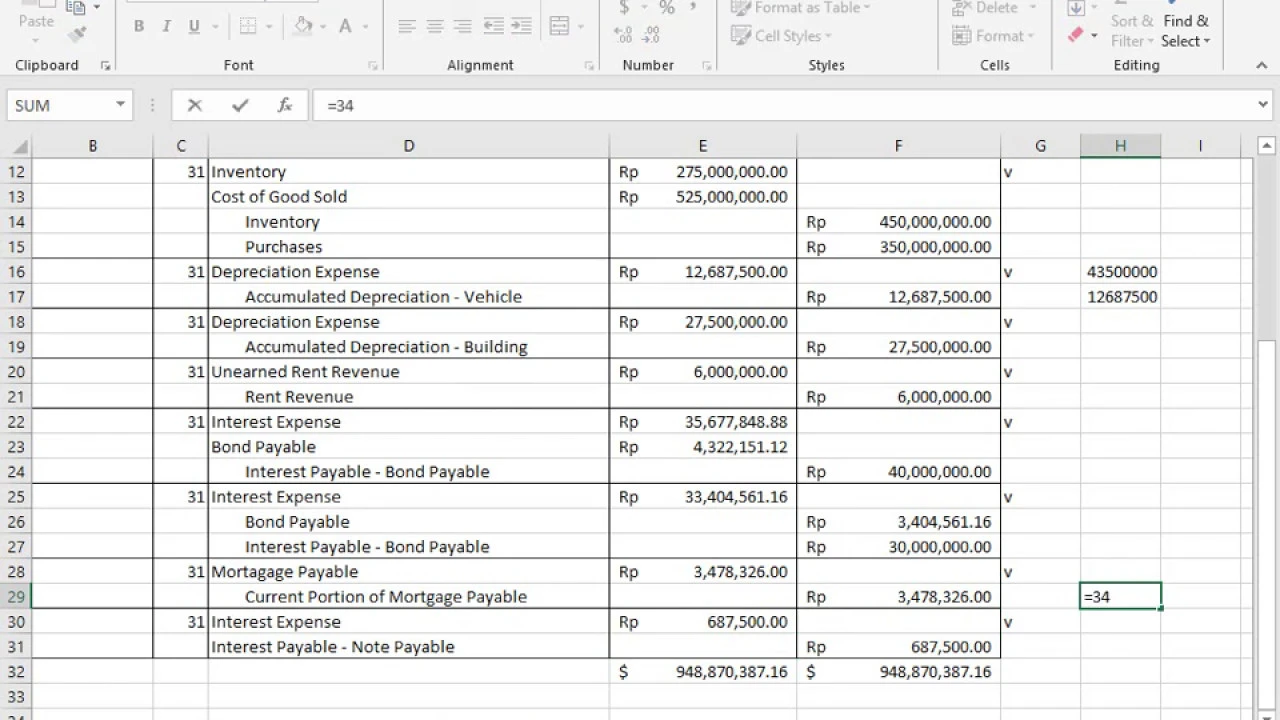Open Cell Styles gallery
The height and width of the screenshot is (720, 1280).
783,36
